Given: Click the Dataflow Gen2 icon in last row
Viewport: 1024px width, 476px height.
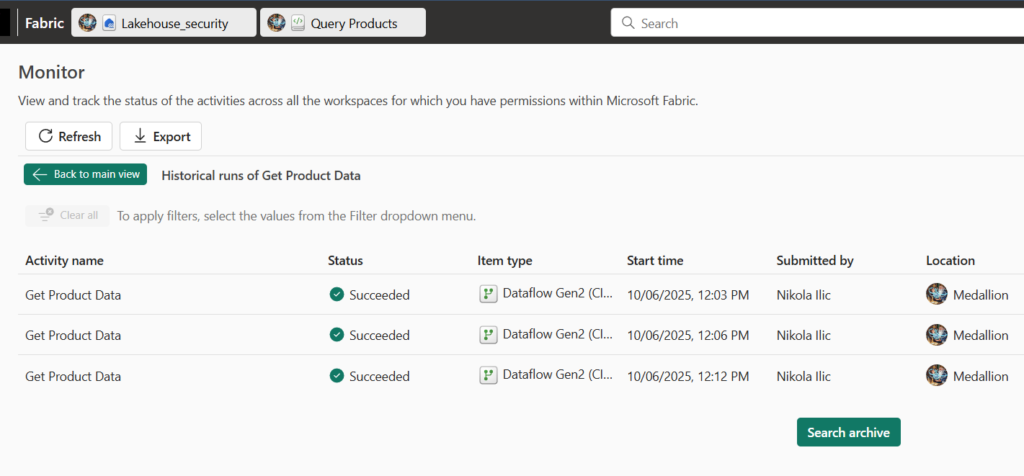Looking at the screenshot, I should click(x=488, y=375).
